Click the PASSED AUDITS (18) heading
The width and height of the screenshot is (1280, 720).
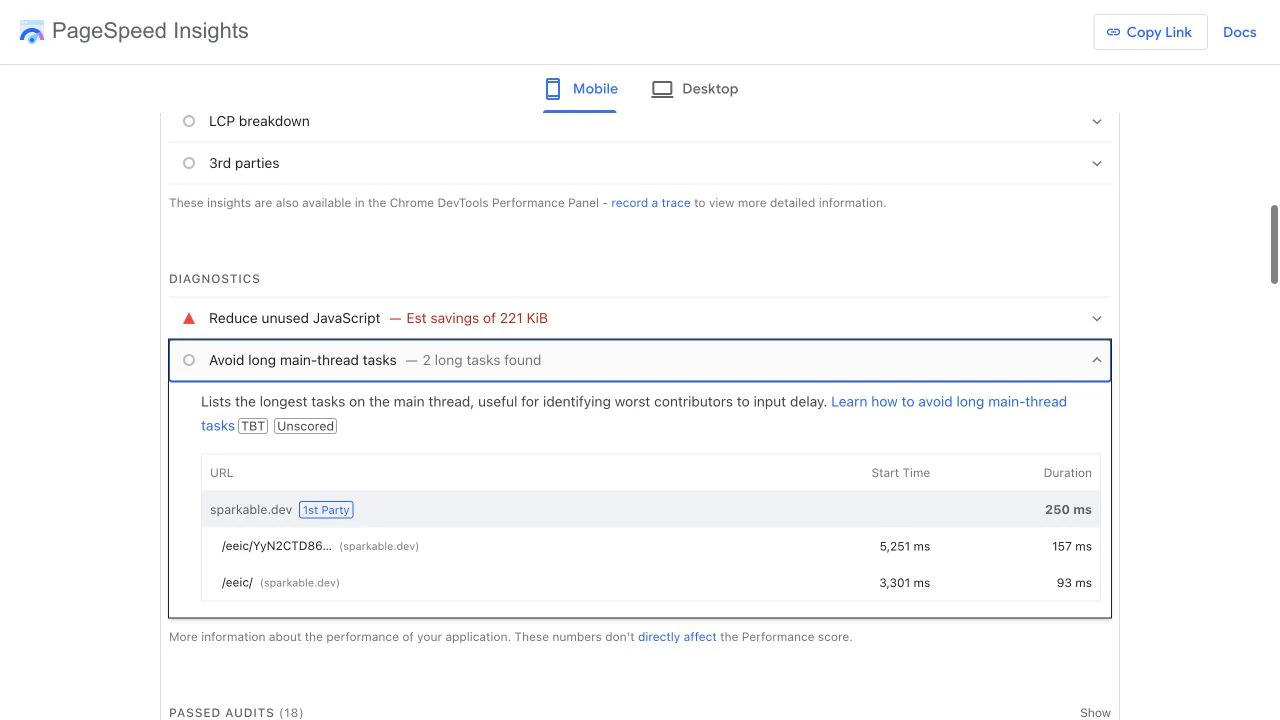pyautogui.click(x=236, y=713)
